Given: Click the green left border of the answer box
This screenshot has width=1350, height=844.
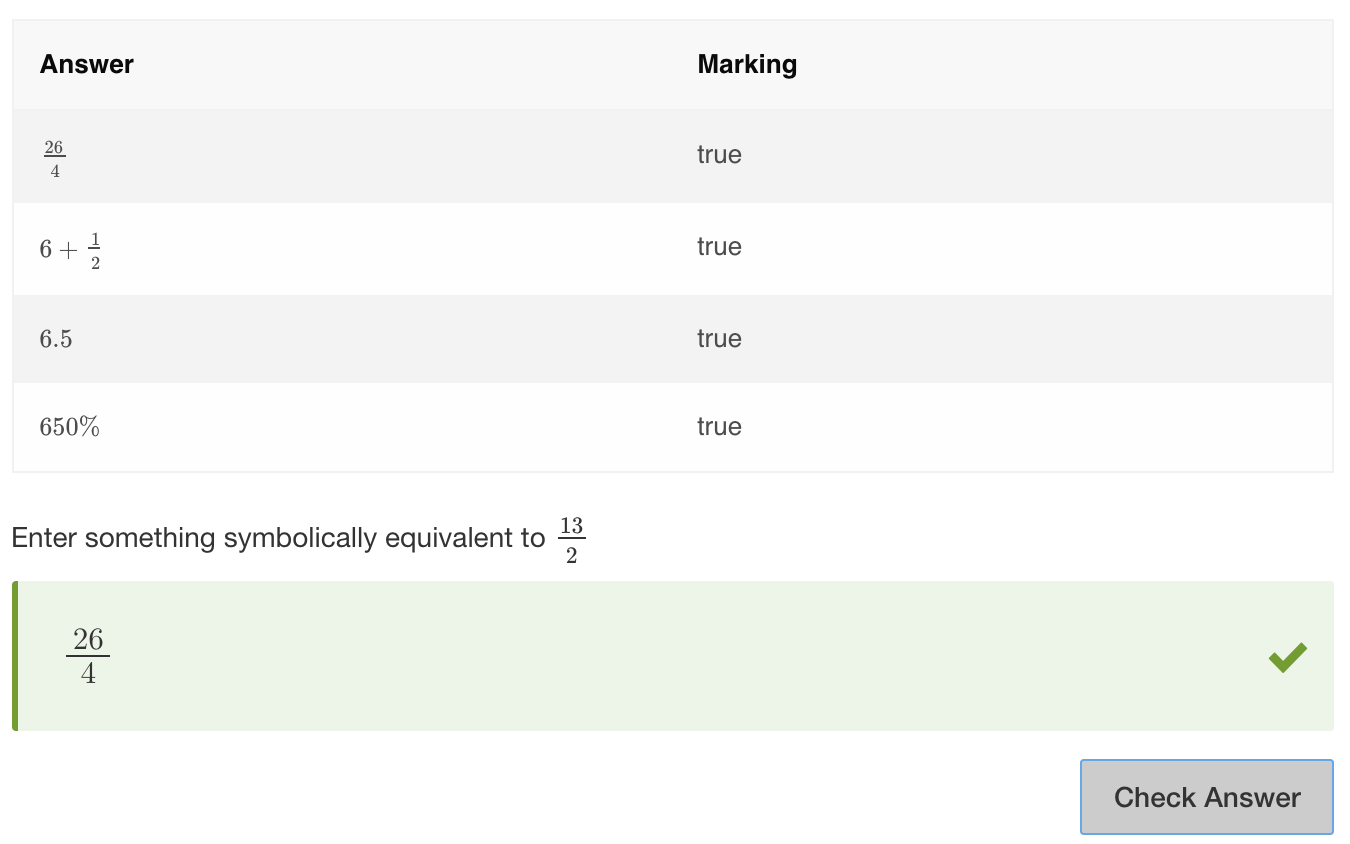Looking at the screenshot, I should point(15,656).
